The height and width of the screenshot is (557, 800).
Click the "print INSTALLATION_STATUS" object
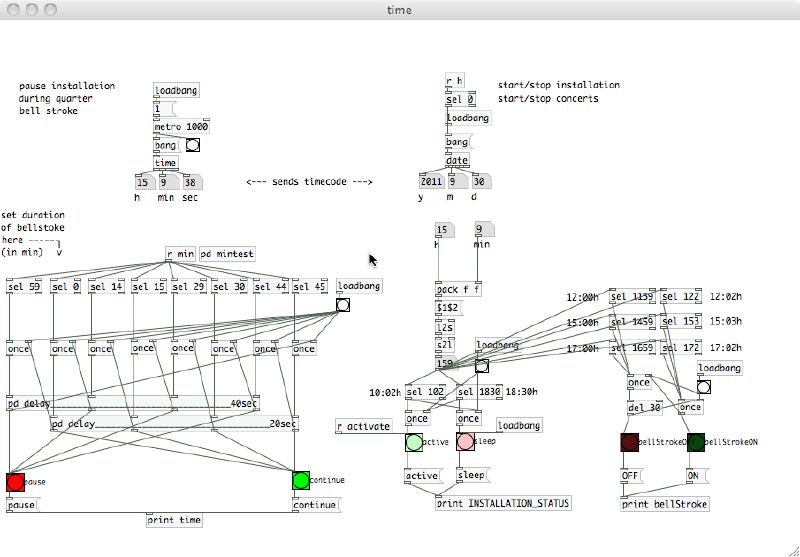(503, 503)
